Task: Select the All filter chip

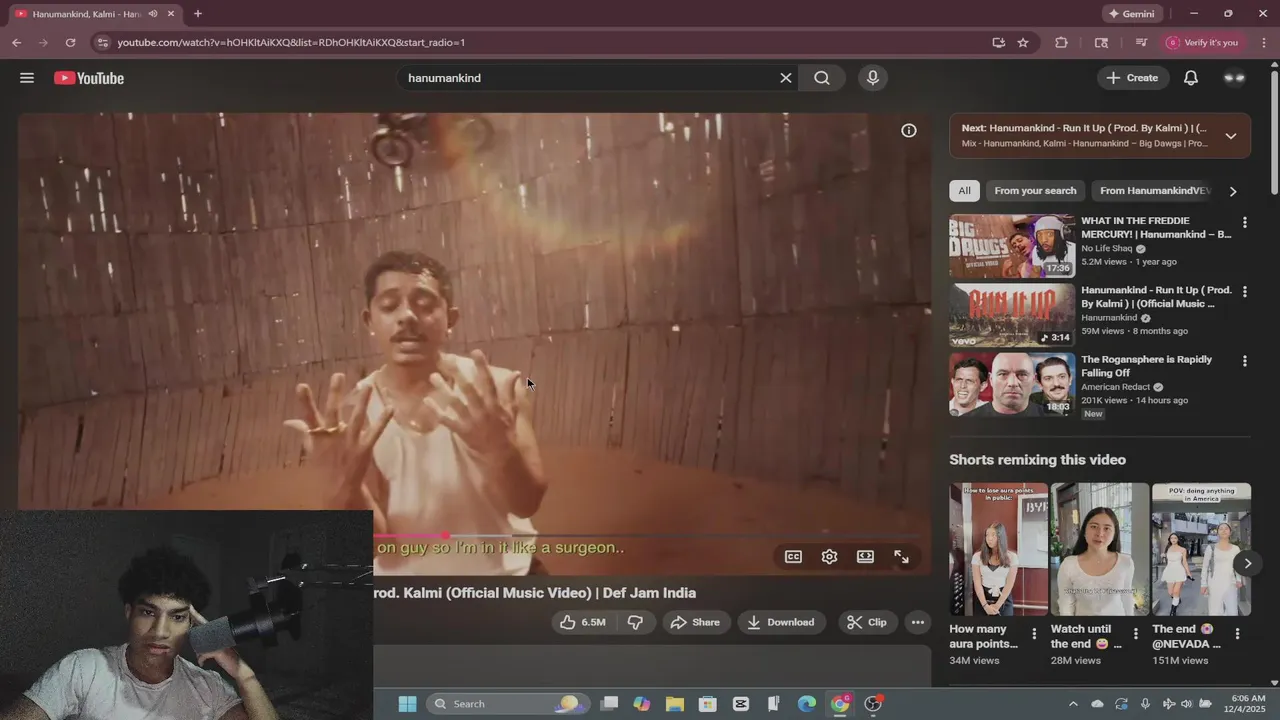Action: click(x=964, y=191)
